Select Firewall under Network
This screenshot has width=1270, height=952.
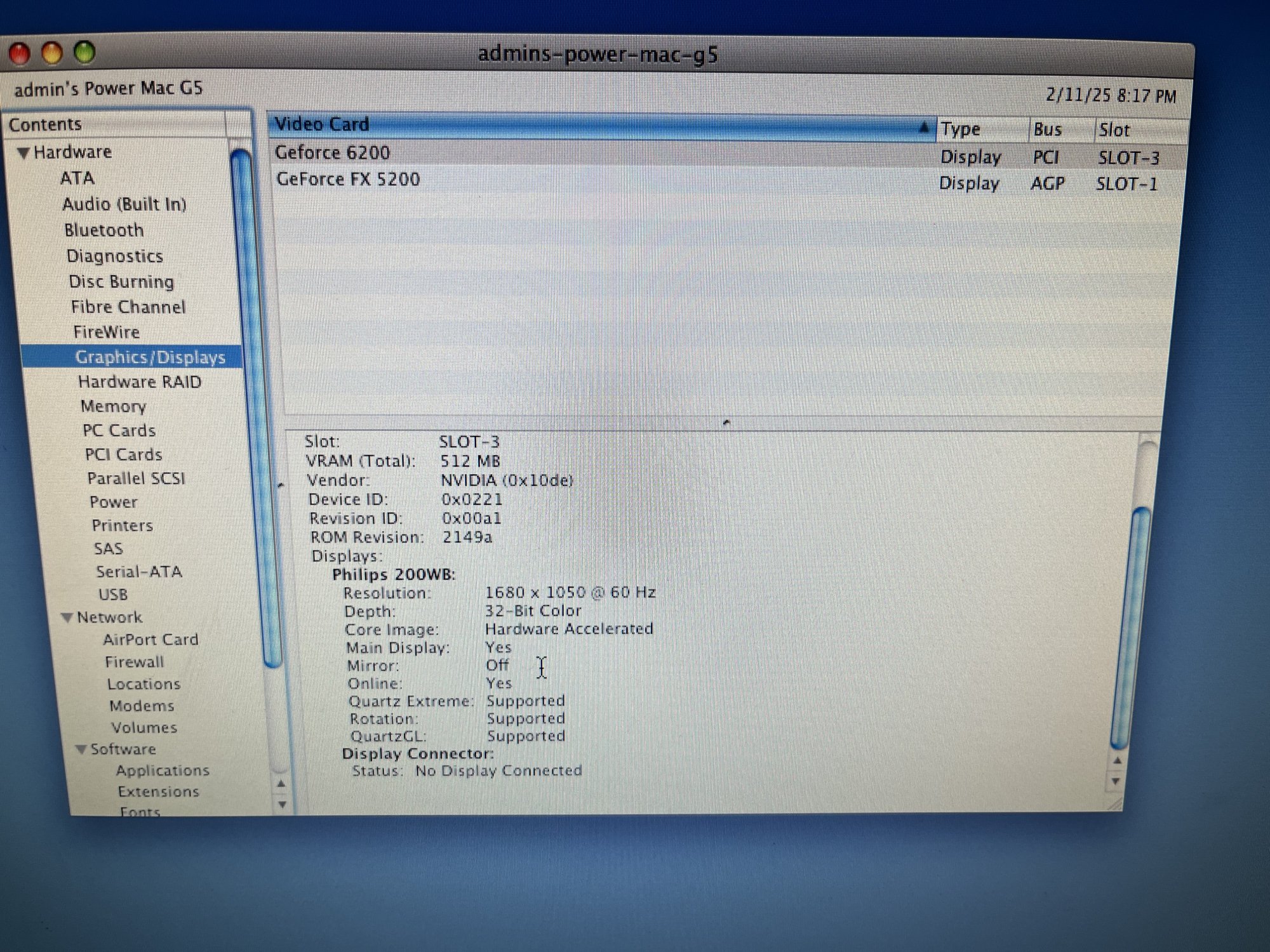(x=134, y=662)
